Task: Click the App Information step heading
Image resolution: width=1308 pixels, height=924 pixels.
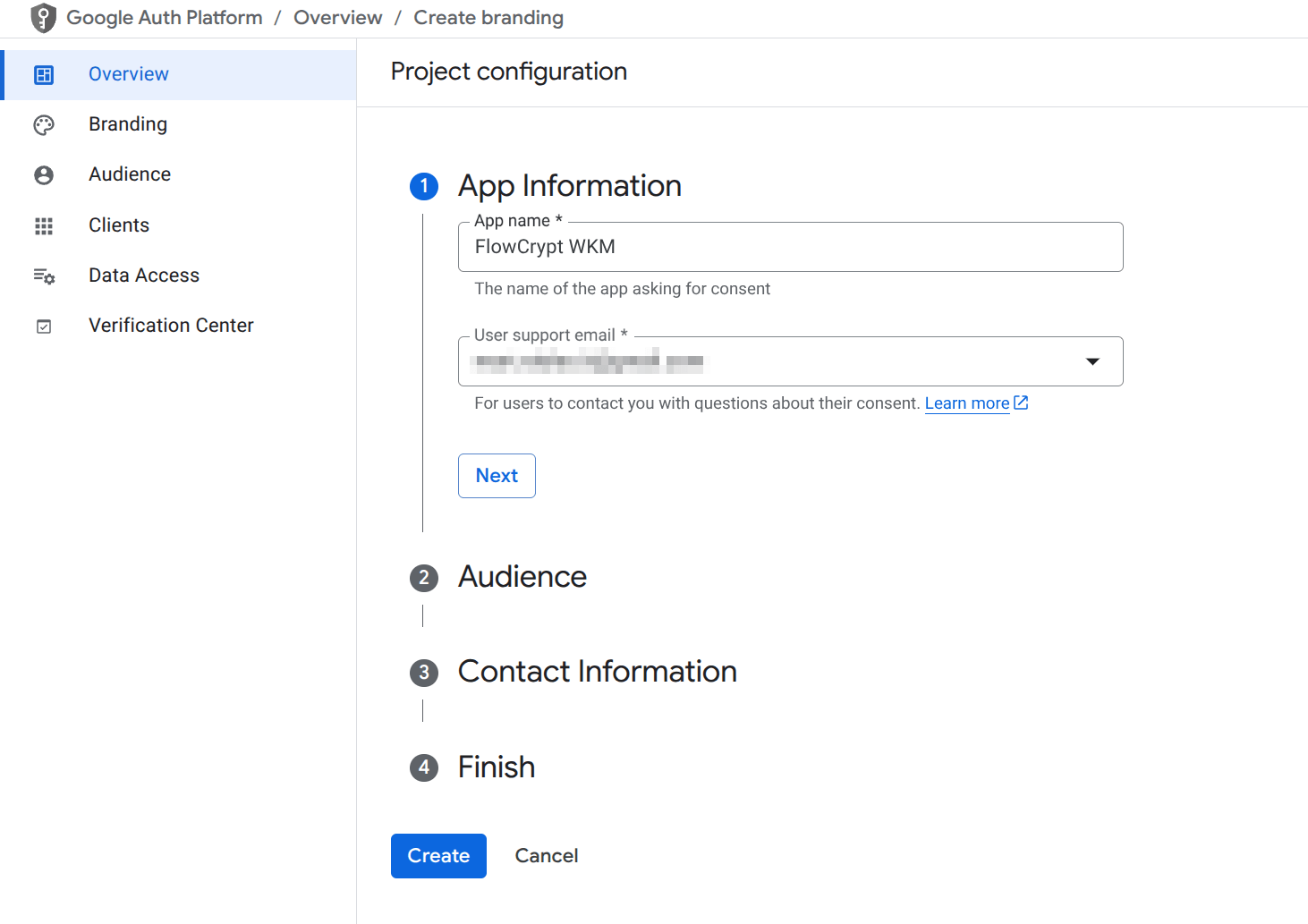Action: coord(570,186)
